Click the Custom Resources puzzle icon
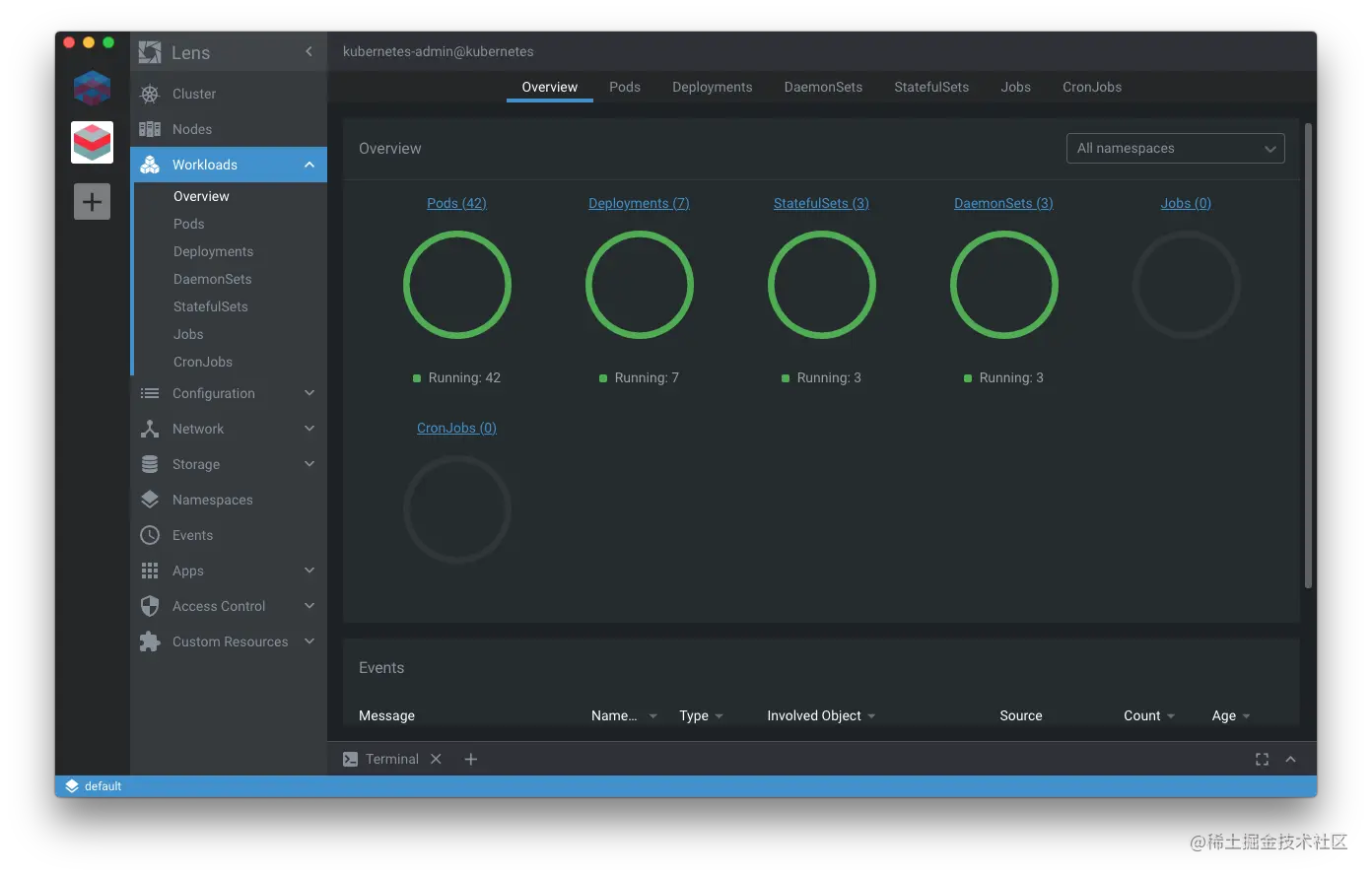The height and width of the screenshot is (876, 1372). 150,641
